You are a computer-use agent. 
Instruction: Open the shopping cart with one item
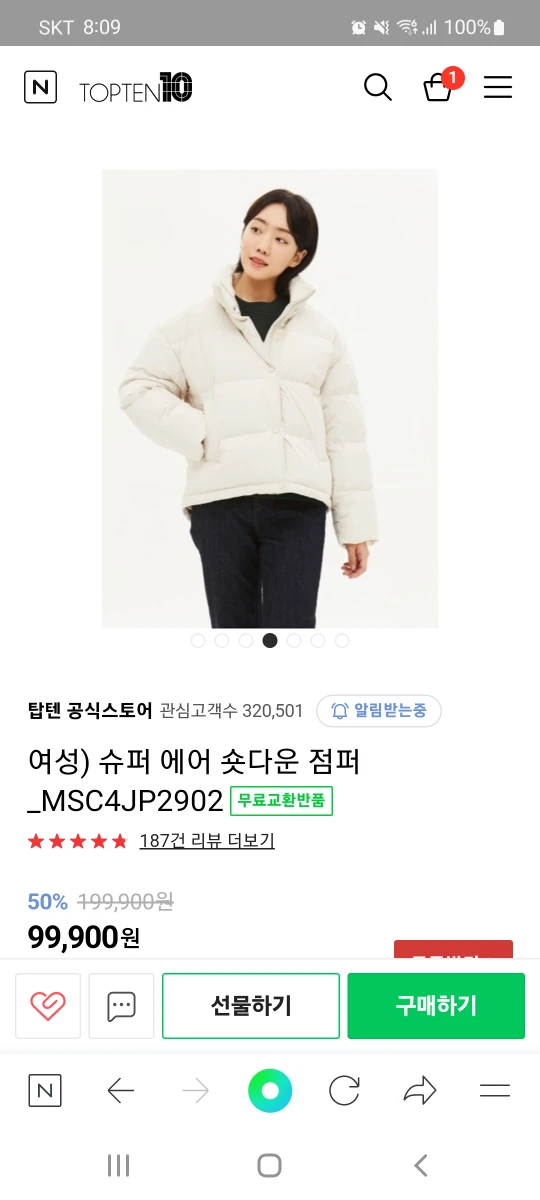(441, 86)
